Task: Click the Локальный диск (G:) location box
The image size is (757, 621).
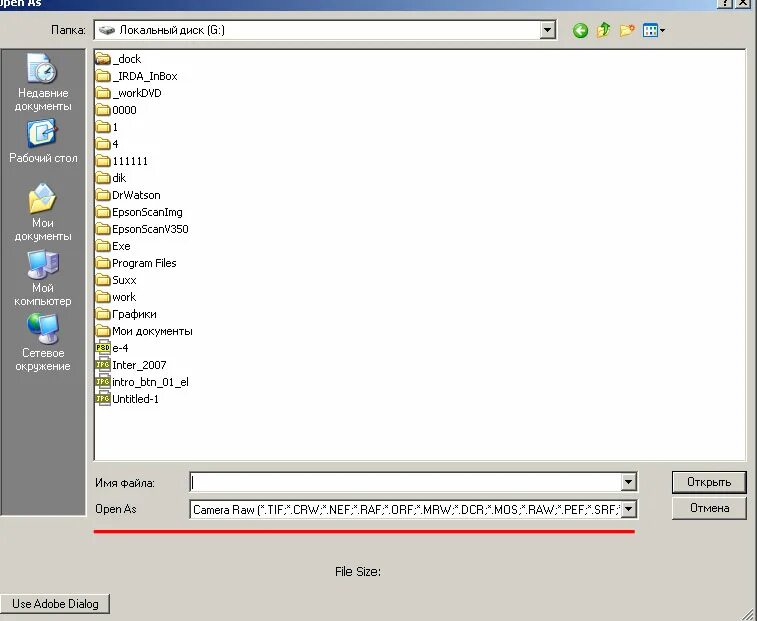Action: [x=324, y=30]
